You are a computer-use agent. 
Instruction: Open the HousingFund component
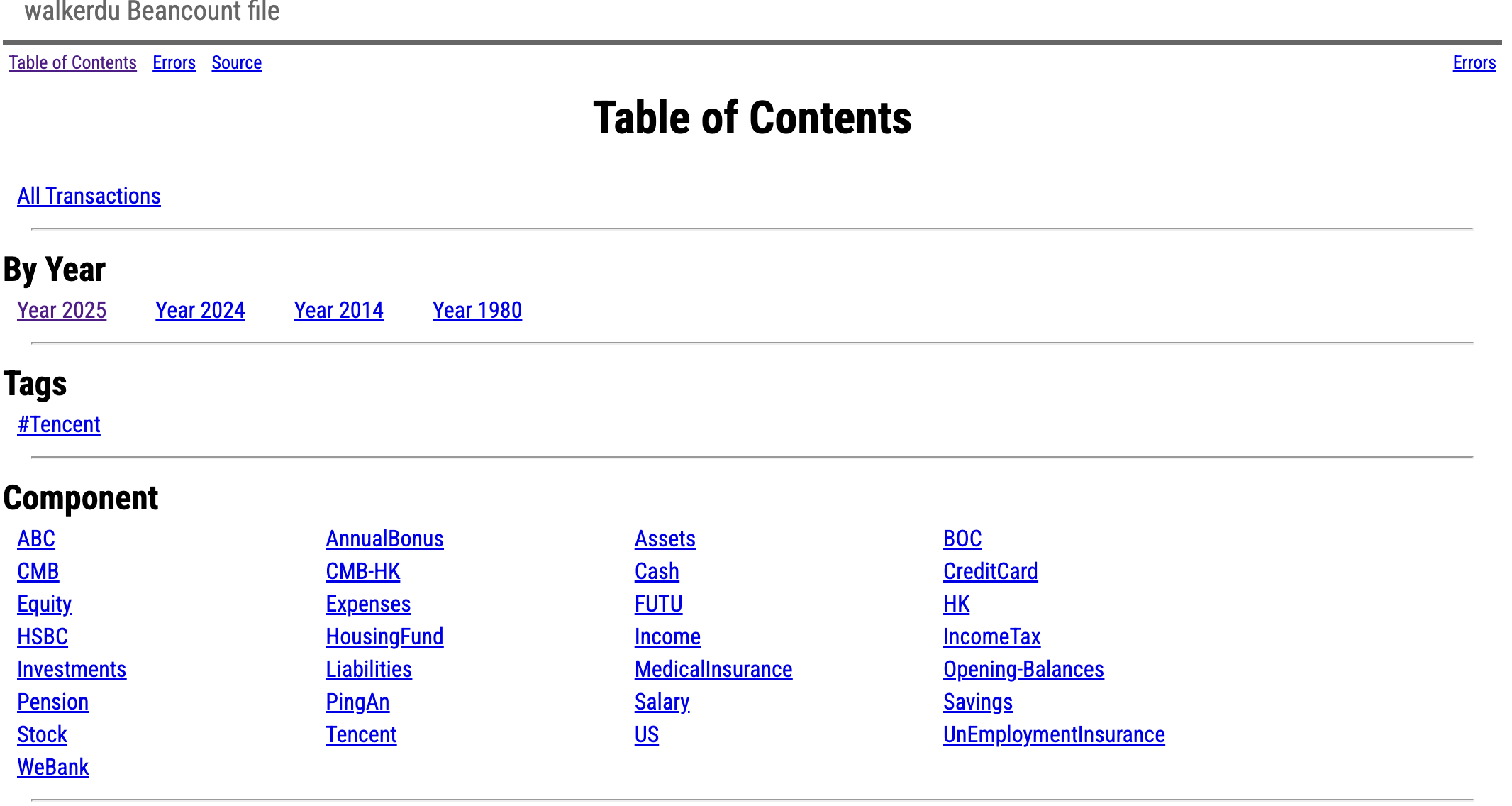point(384,636)
